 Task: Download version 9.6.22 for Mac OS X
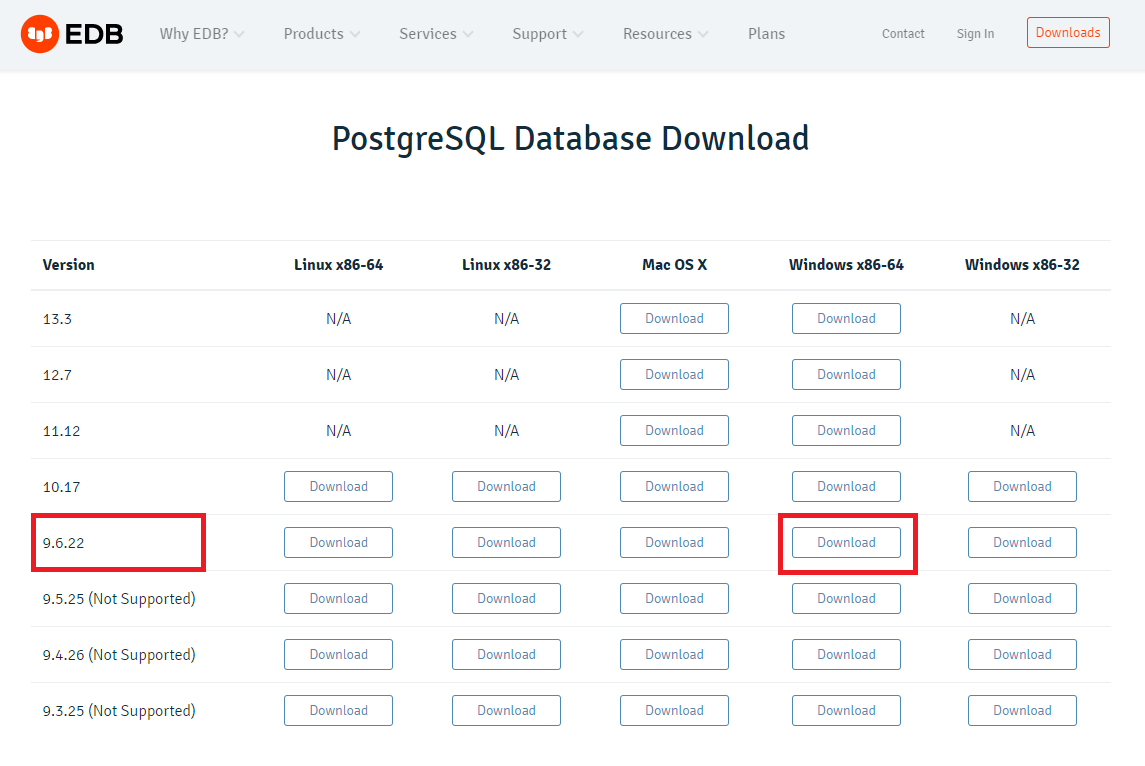pyautogui.click(x=674, y=543)
